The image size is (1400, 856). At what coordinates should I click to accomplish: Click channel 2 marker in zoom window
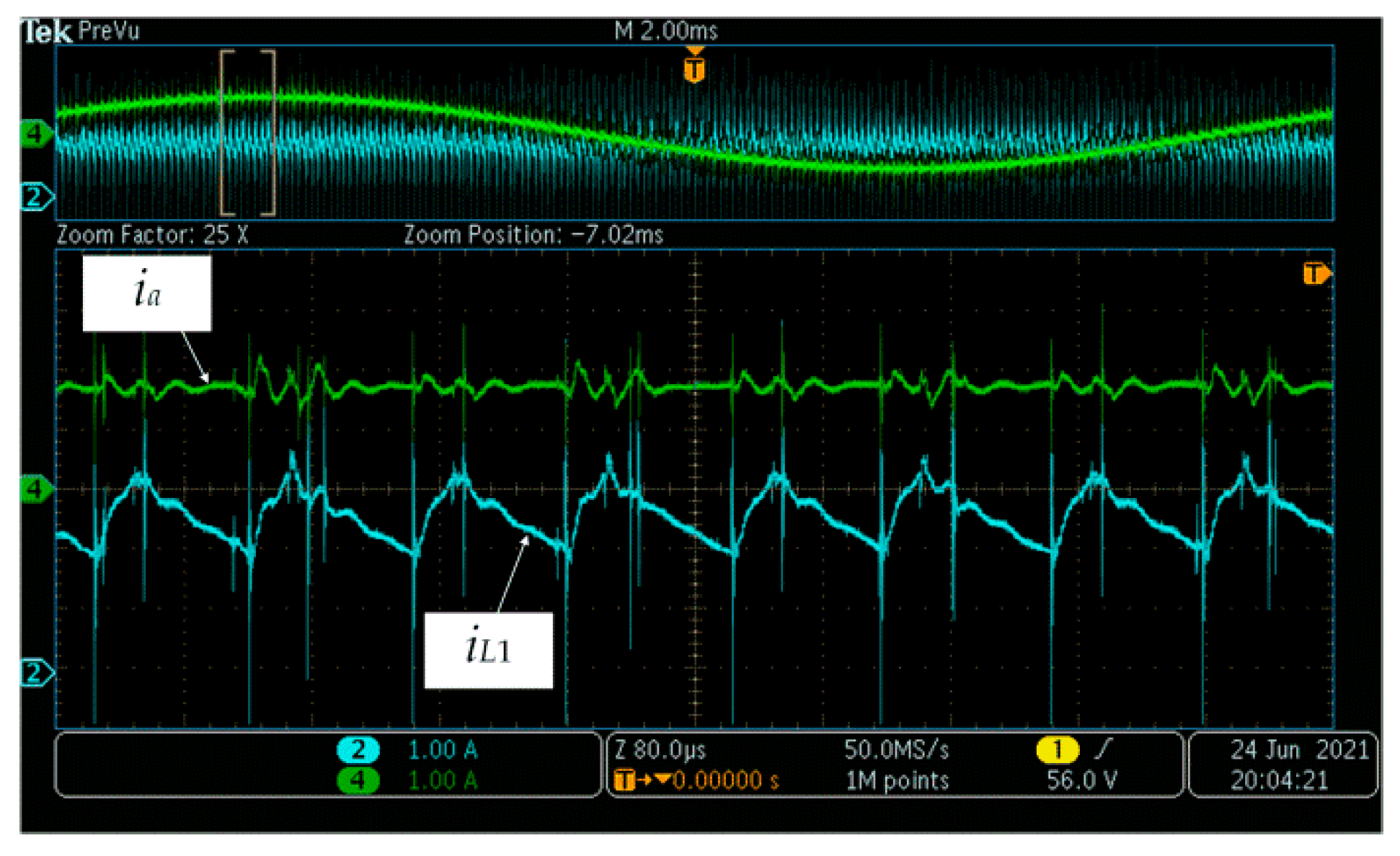click(x=35, y=673)
